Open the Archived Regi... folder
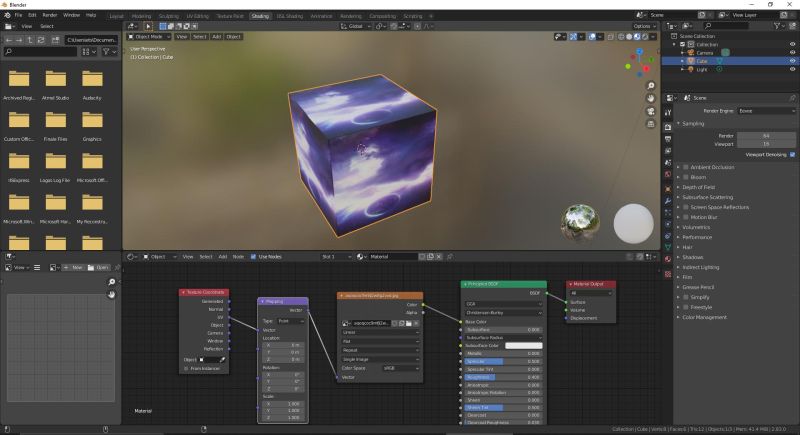The image size is (800, 435). point(19,85)
